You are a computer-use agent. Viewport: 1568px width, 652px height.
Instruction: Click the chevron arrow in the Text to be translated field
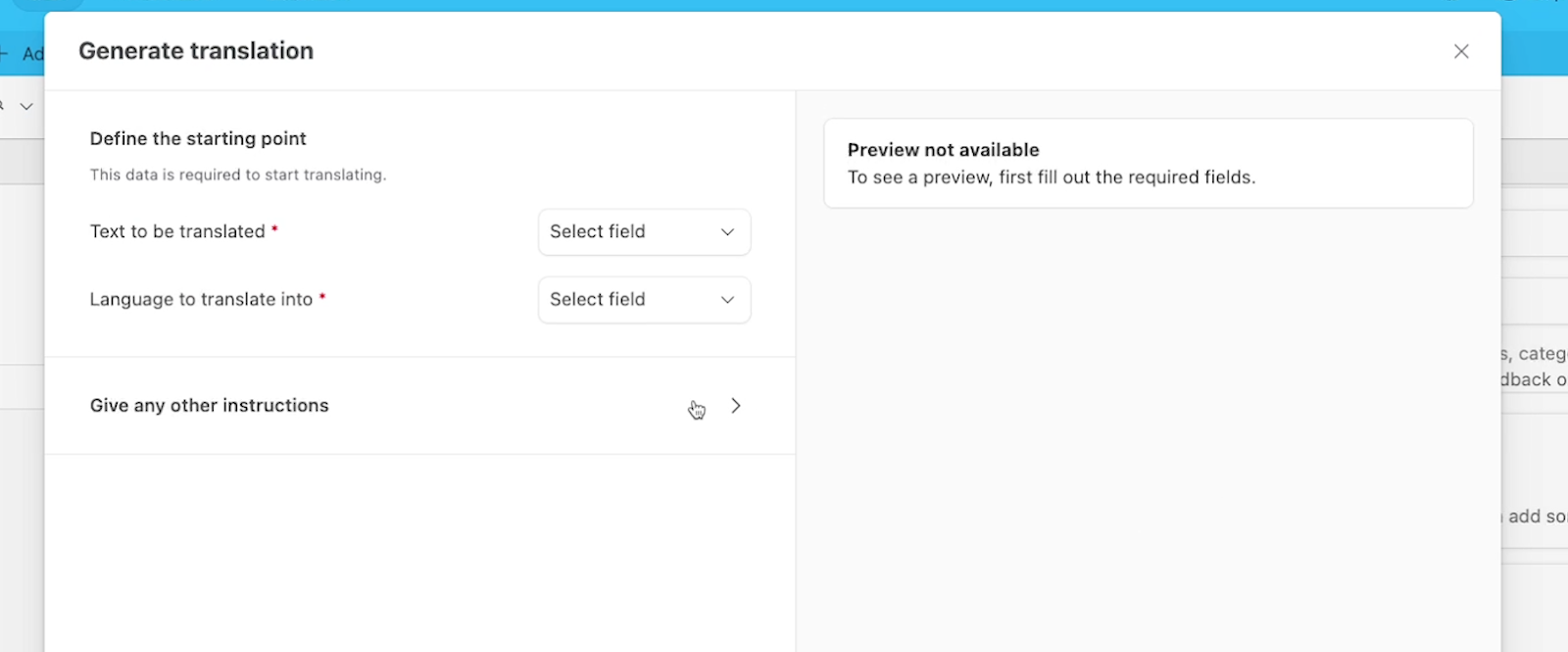727,232
